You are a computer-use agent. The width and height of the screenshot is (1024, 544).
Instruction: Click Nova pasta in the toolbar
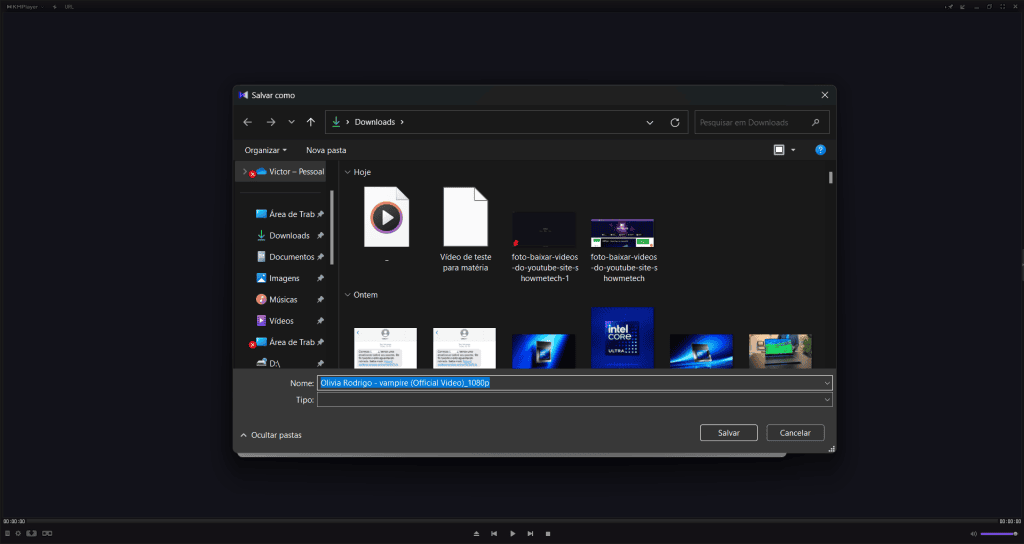[326, 150]
